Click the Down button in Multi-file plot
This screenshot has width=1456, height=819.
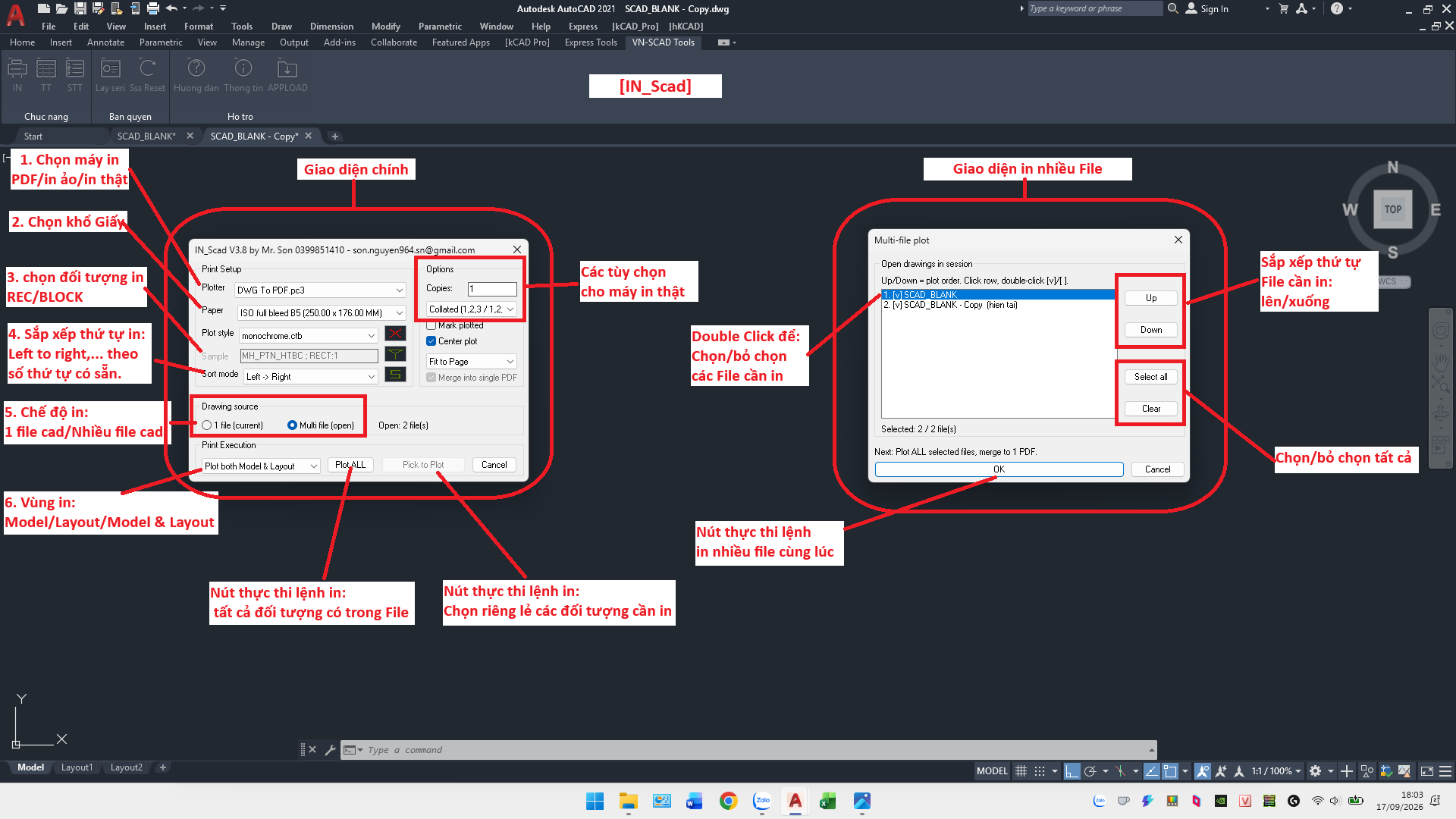tap(1151, 330)
